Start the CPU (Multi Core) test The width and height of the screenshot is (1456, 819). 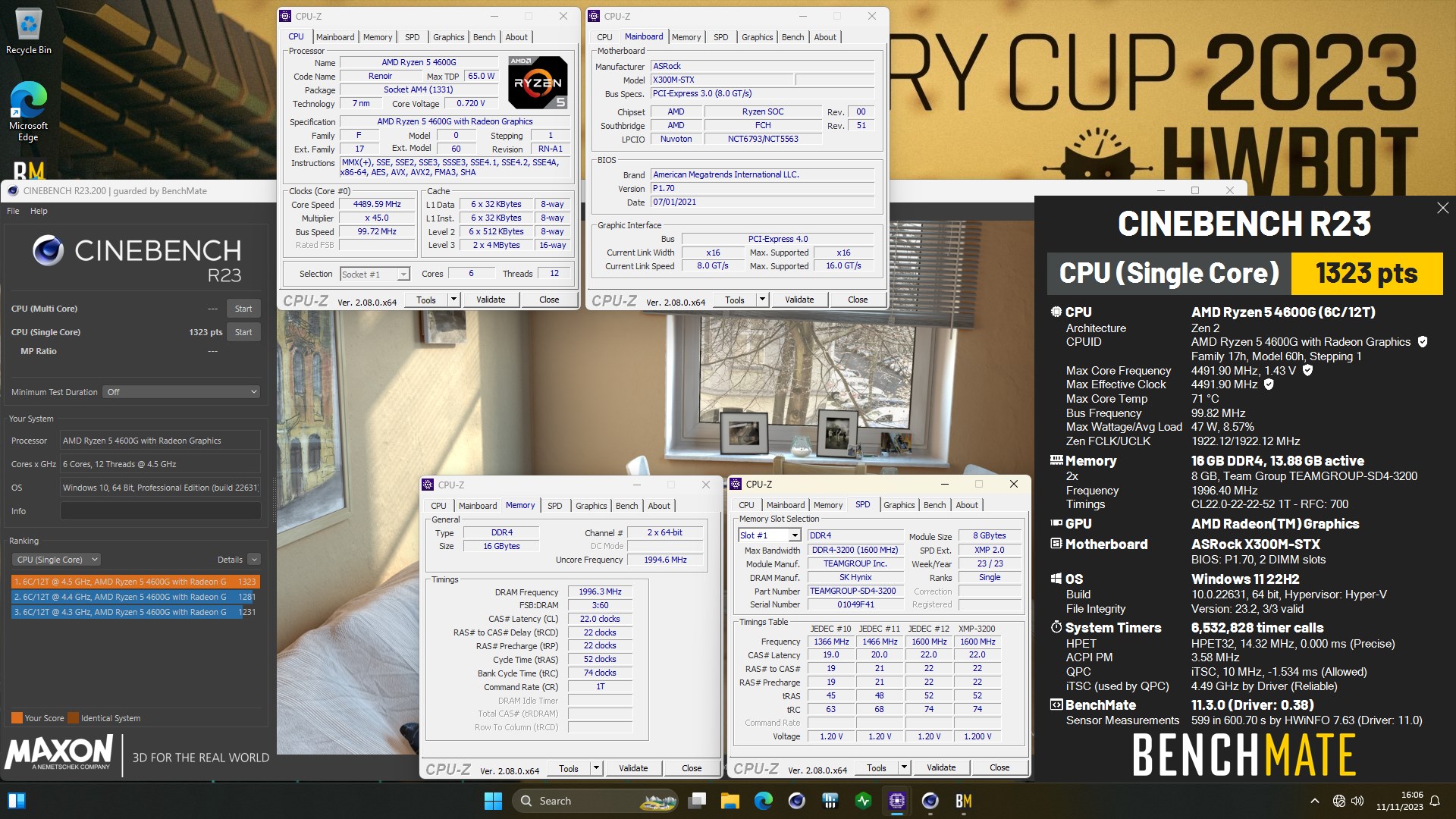click(x=243, y=309)
